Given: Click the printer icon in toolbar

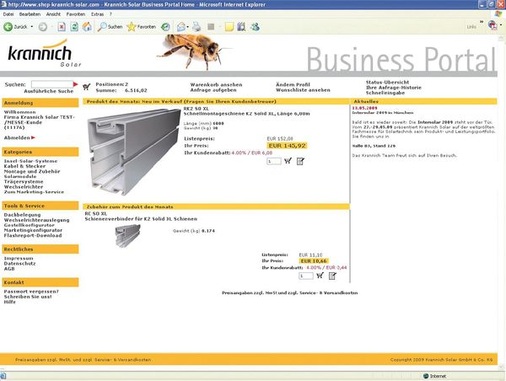Looking at the screenshot, I should pyautogui.click(x=196, y=27).
